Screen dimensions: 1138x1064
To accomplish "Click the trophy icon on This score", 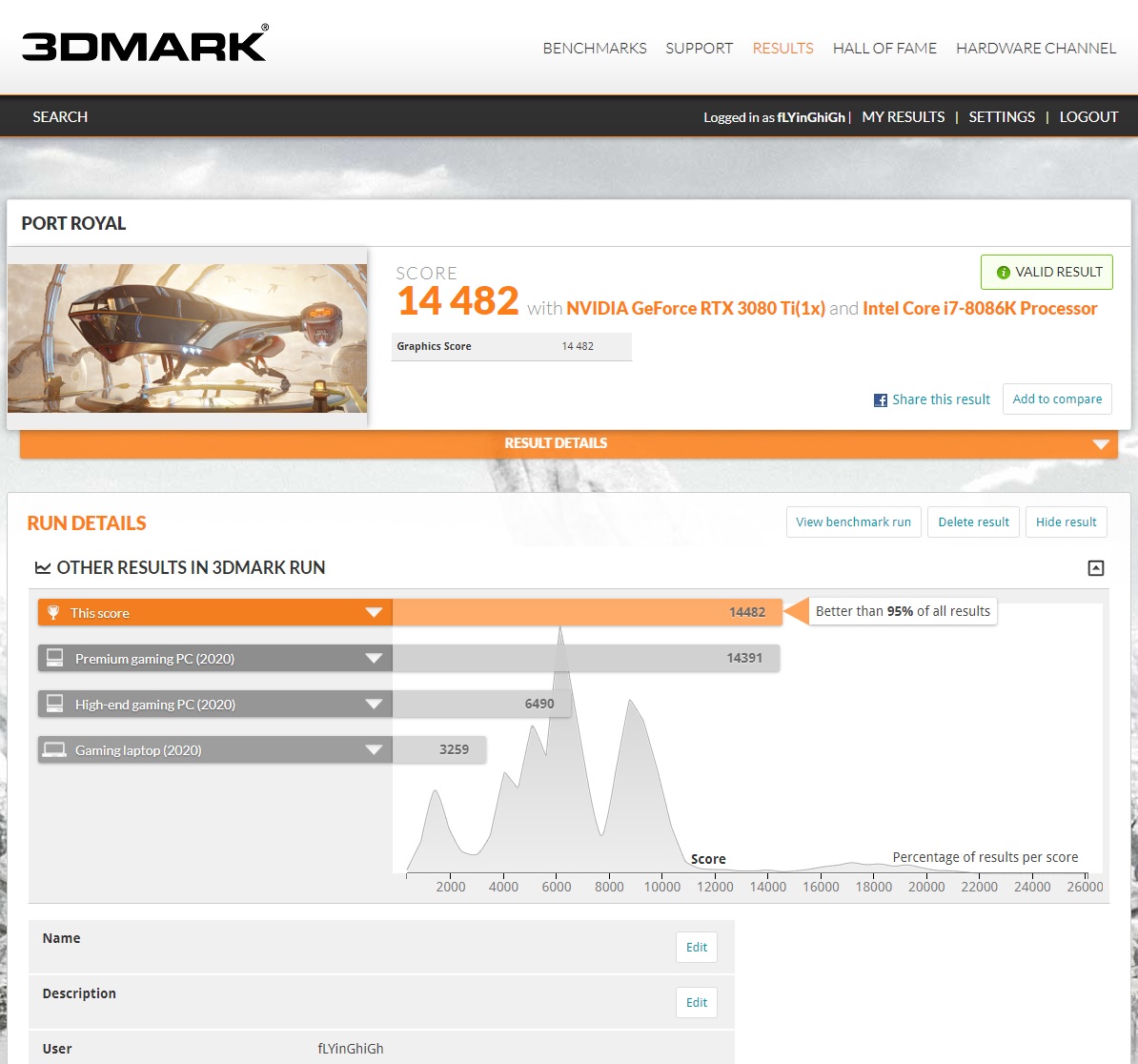I will [53, 612].
